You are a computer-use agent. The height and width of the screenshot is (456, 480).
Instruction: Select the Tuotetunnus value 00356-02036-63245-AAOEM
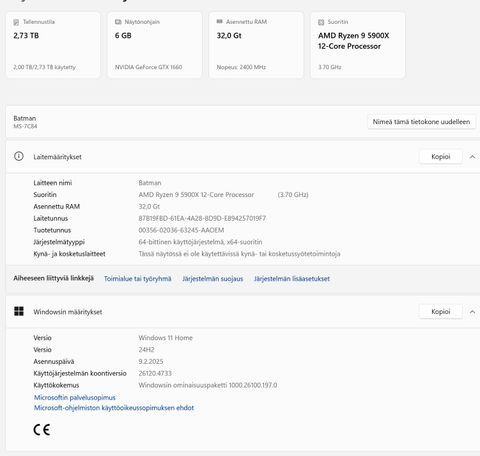tap(181, 230)
